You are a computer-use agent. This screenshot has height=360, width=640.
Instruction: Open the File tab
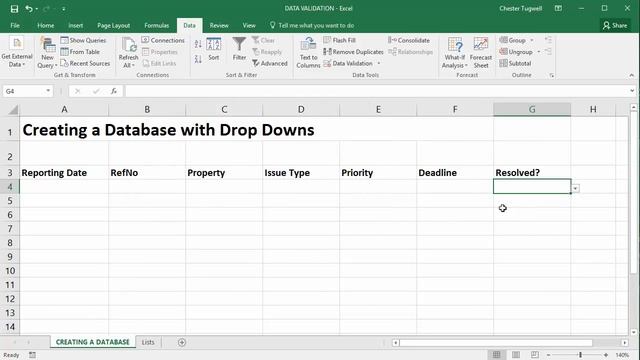(x=15, y=25)
